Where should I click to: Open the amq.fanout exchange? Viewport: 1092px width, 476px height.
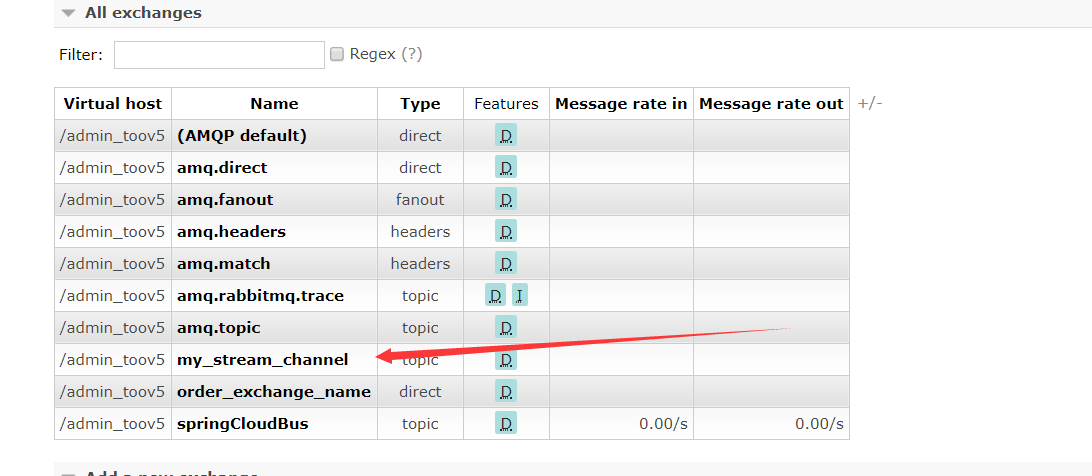(x=225, y=200)
